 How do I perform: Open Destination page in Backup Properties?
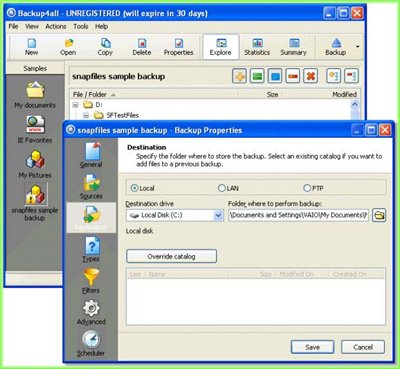[x=91, y=218]
